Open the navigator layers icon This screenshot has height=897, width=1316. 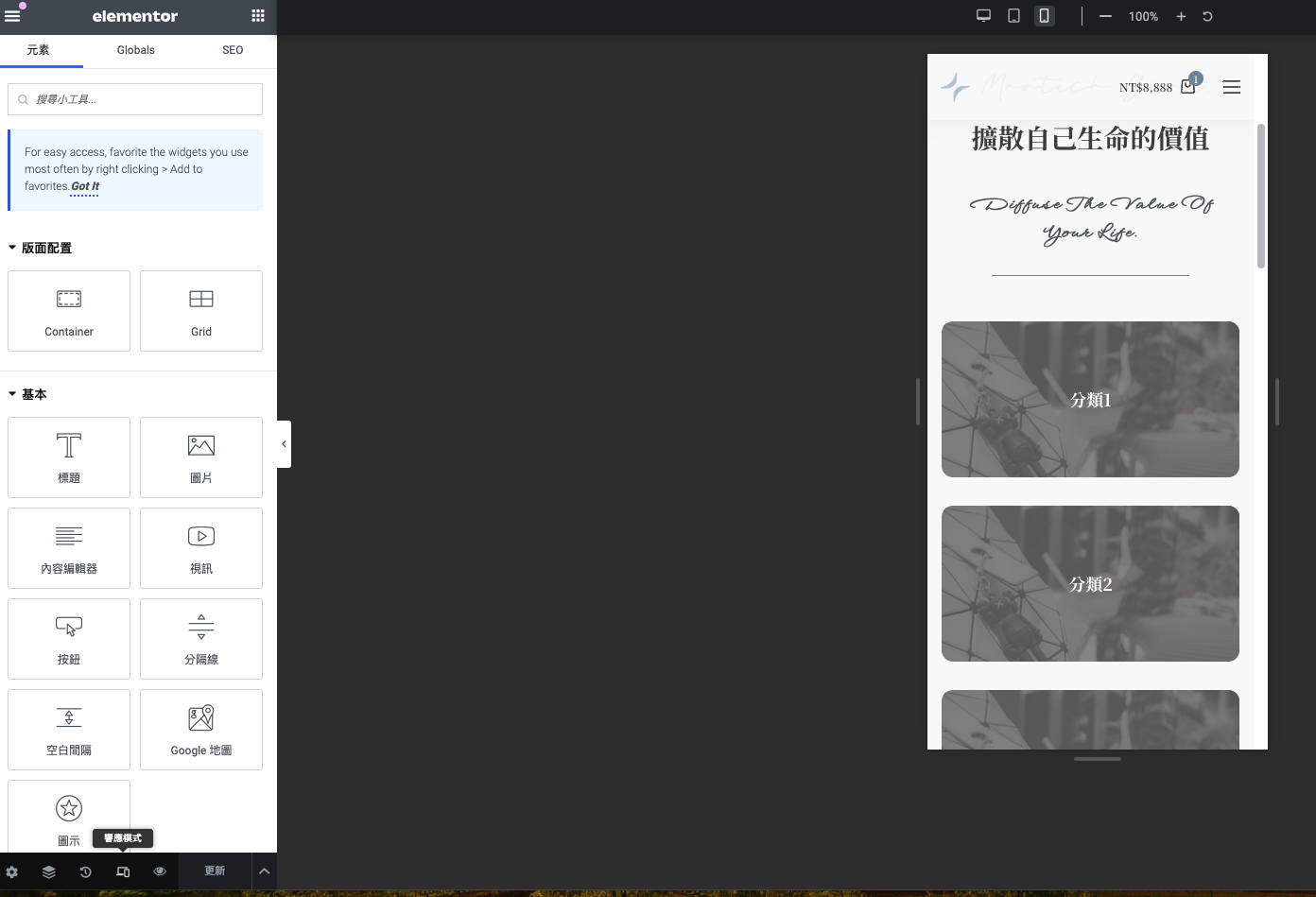(x=49, y=871)
